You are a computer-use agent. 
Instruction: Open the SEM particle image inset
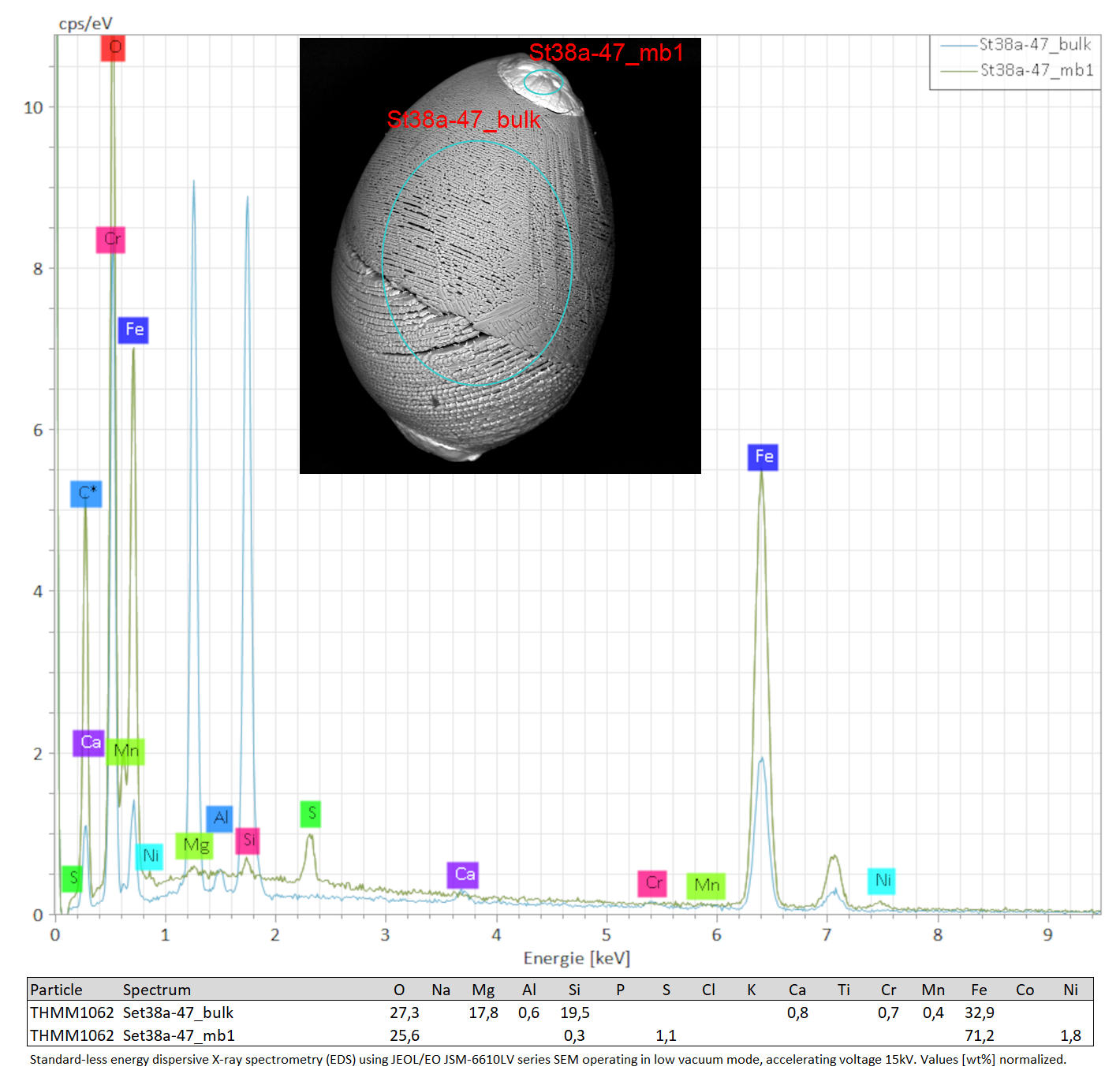point(500,255)
